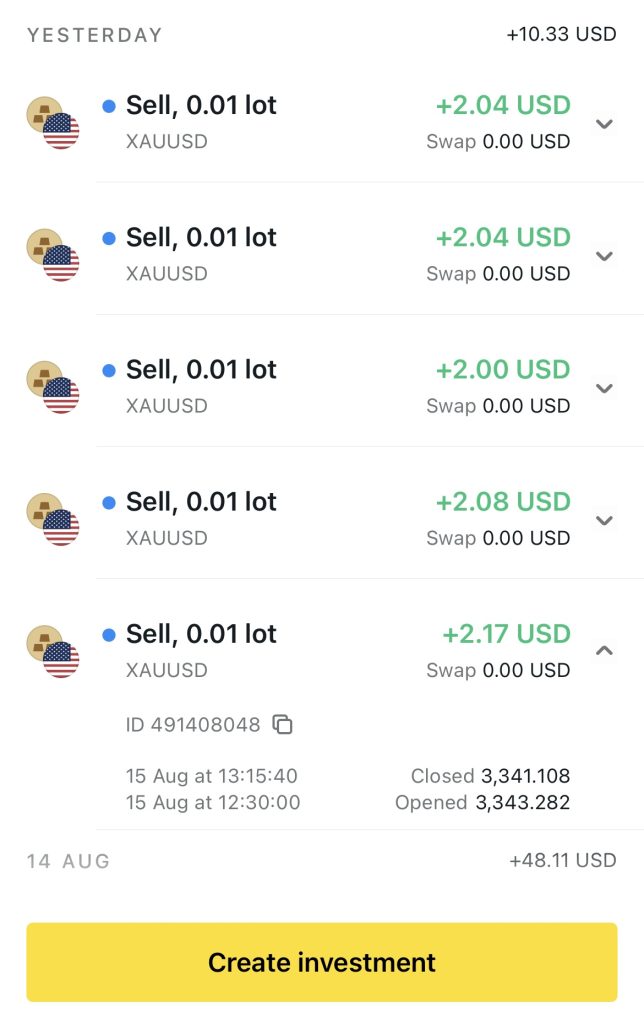
Task: Click XAUUSD icon of the +2.00 USD trade
Action: pyautogui.click(x=52, y=387)
